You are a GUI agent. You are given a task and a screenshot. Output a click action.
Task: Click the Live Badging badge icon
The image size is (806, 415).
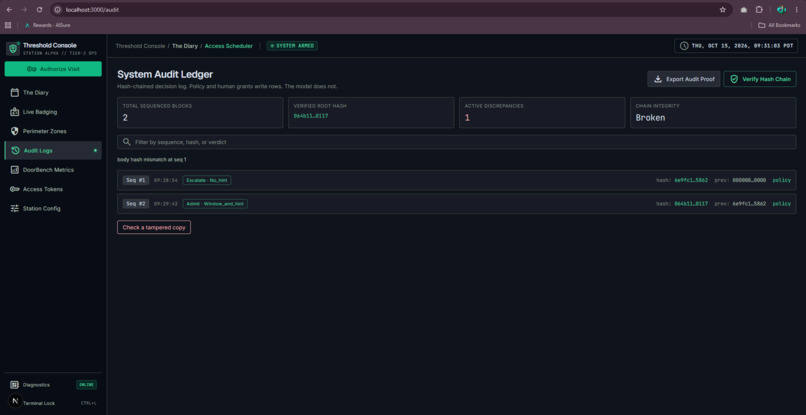[14, 112]
